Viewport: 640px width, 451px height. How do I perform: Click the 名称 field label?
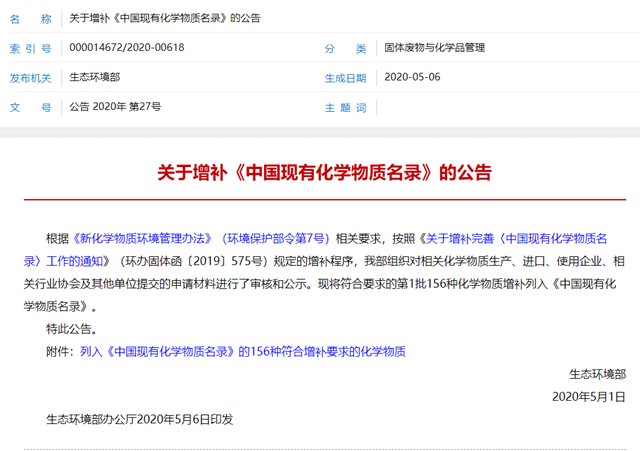pos(30,19)
